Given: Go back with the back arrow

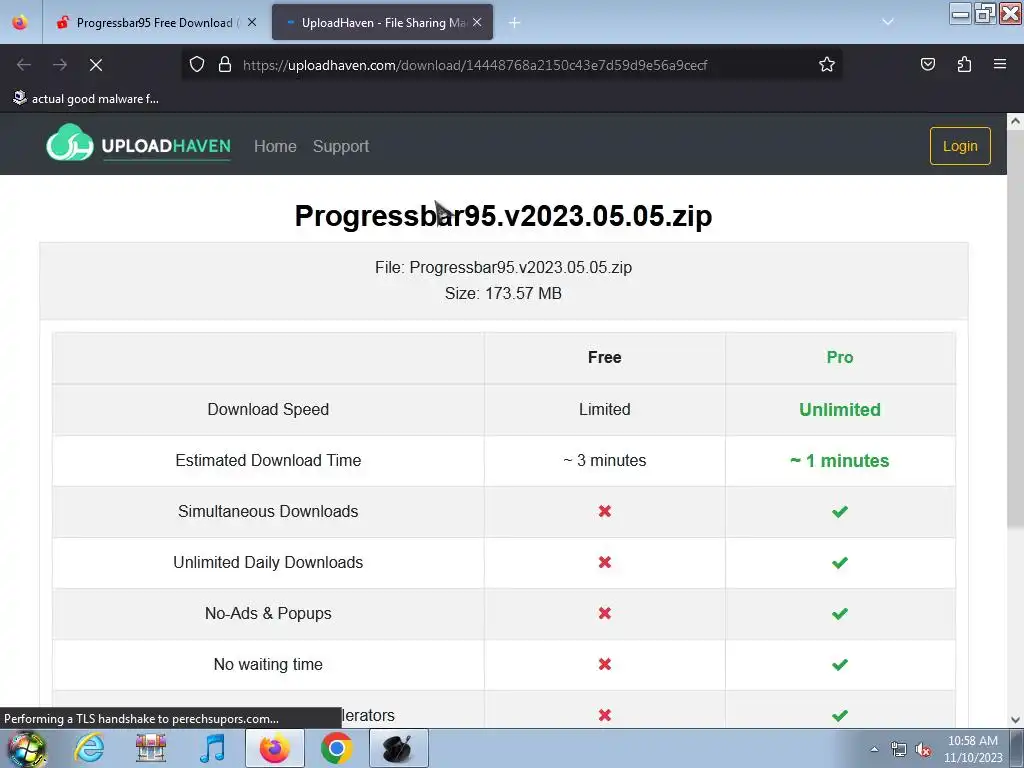Looking at the screenshot, I should click(24, 65).
